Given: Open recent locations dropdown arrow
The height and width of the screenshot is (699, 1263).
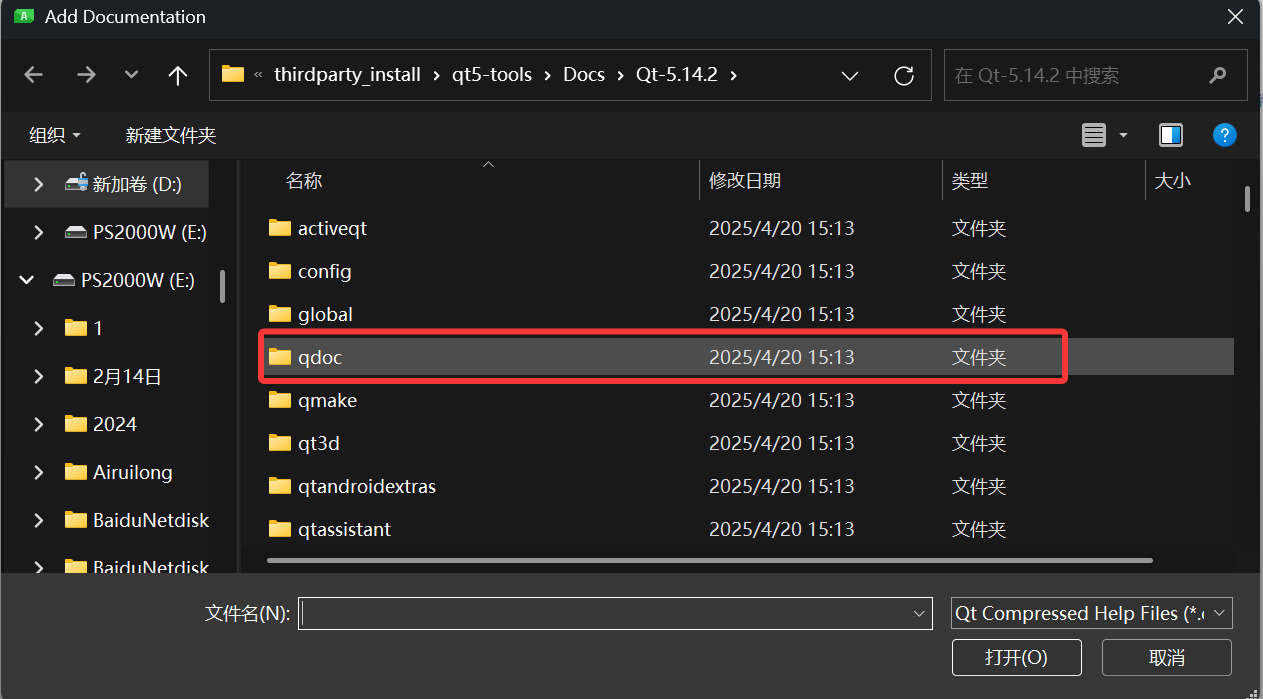Looking at the screenshot, I should [131, 75].
